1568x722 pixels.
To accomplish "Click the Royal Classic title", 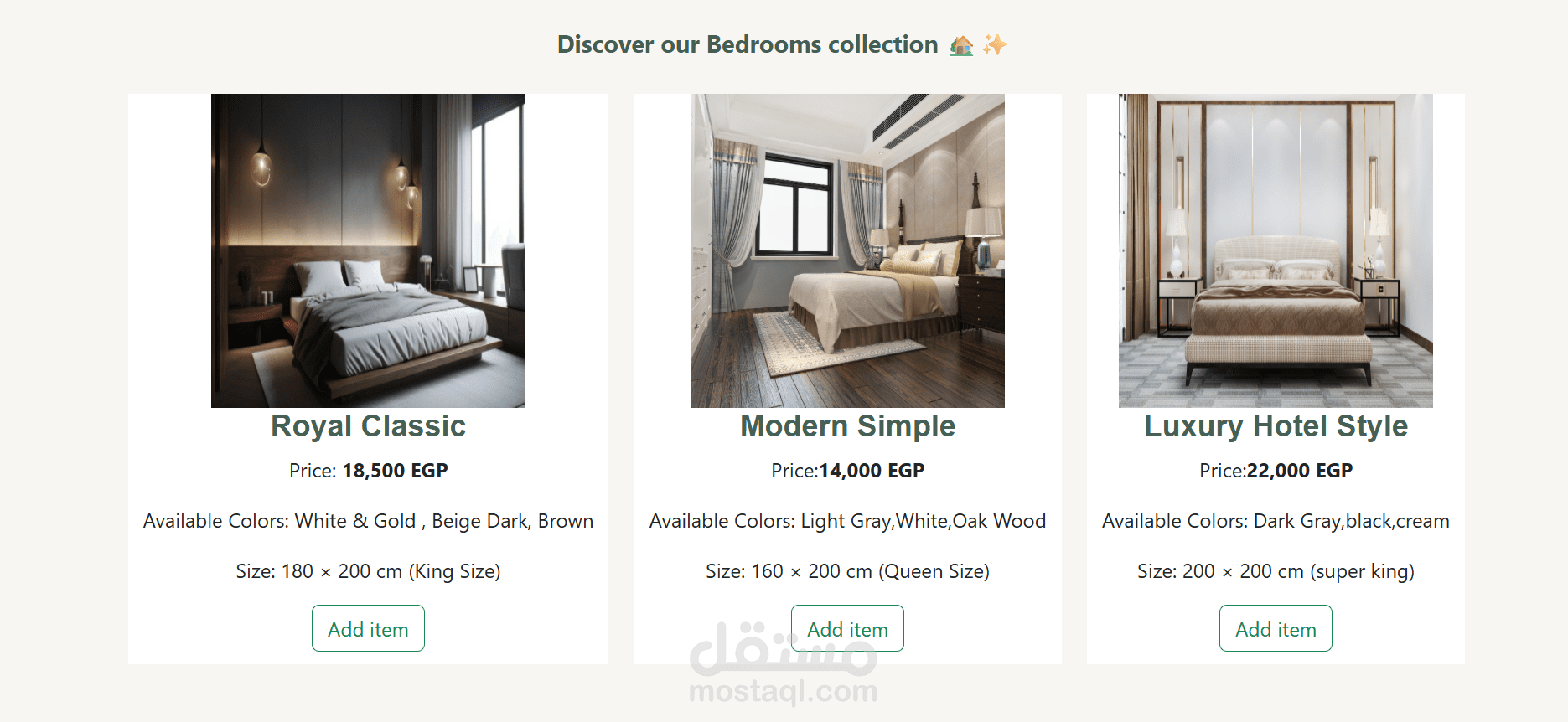I will [368, 426].
